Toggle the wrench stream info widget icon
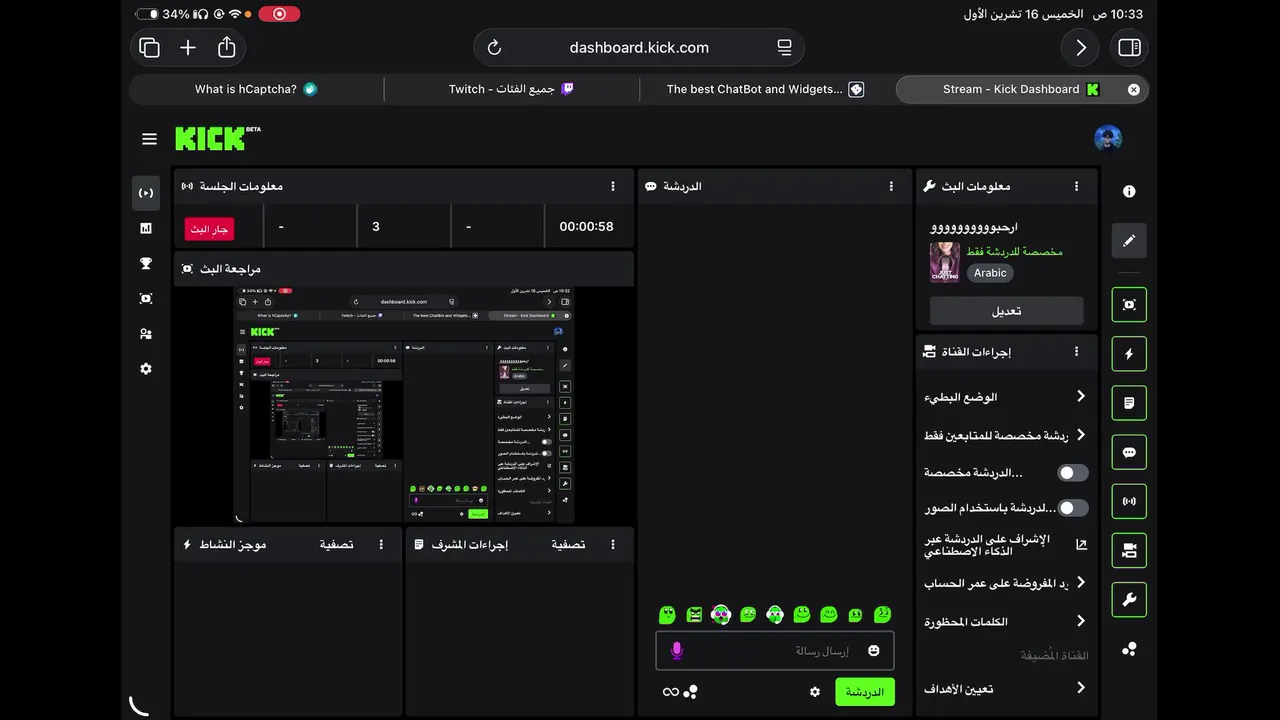The width and height of the screenshot is (1280, 720). tap(1129, 600)
